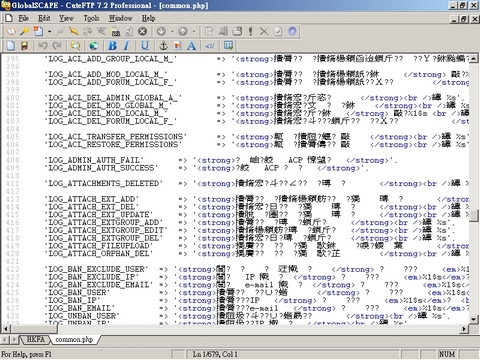The width and height of the screenshot is (480, 360).
Task: Open the browser preview globe icon
Action: [94, 46]
